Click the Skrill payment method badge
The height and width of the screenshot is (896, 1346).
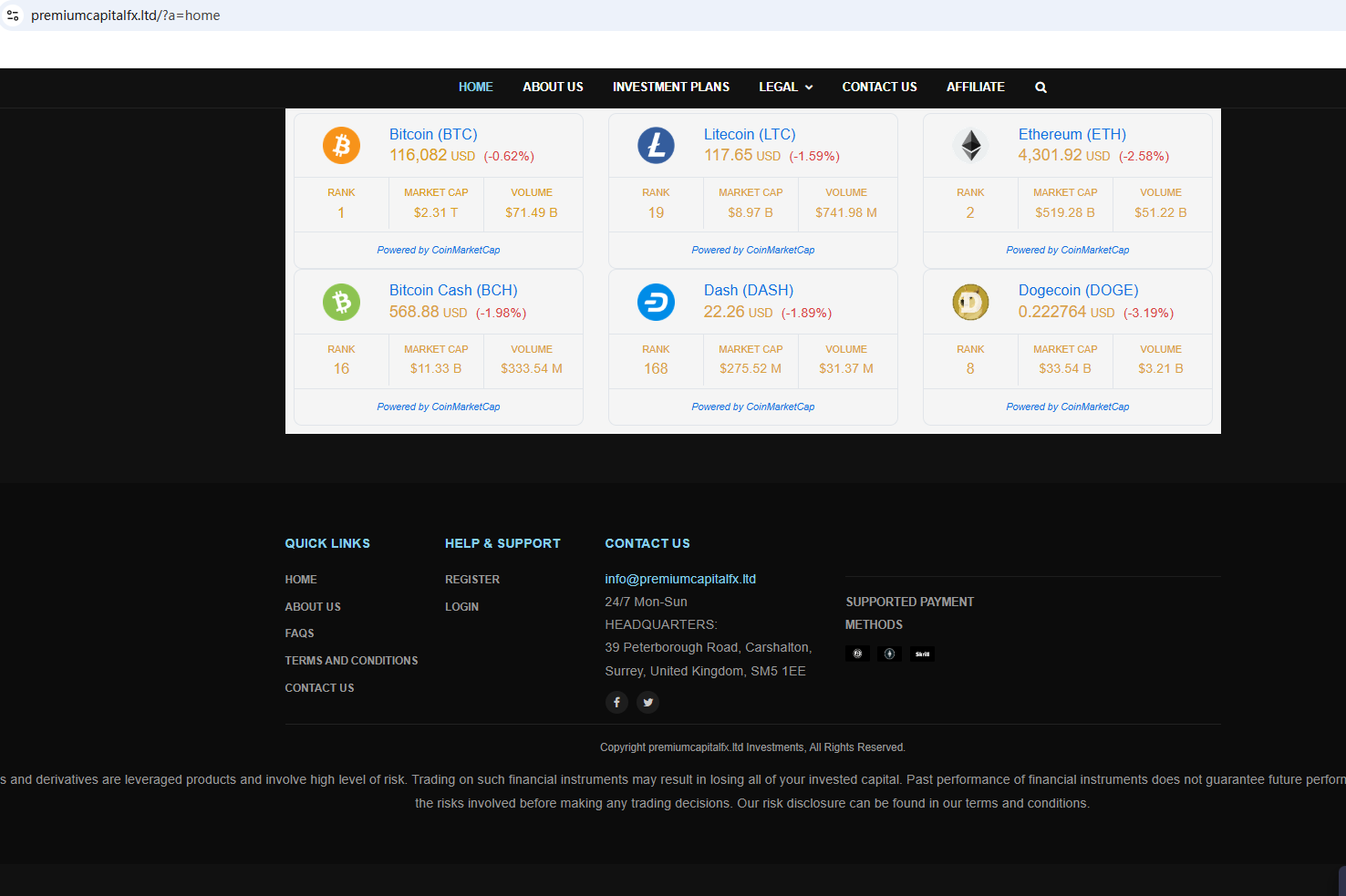tap(922, 654)
